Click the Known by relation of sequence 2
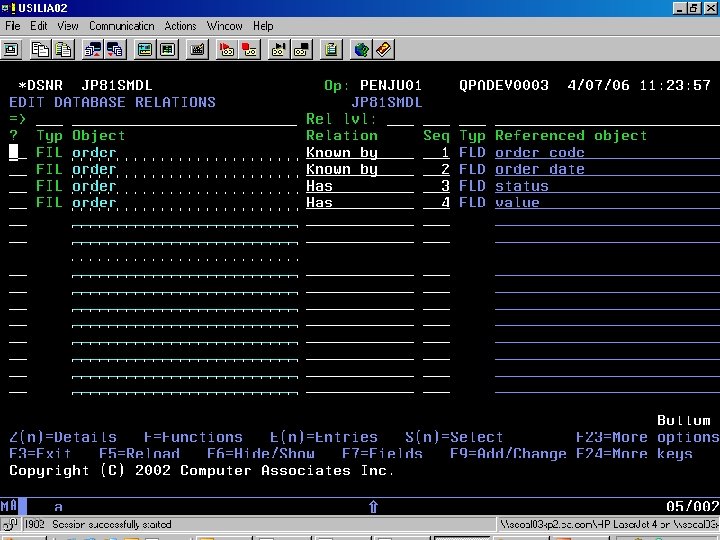This screenshot has height=540, width=720. coord(360,169)
